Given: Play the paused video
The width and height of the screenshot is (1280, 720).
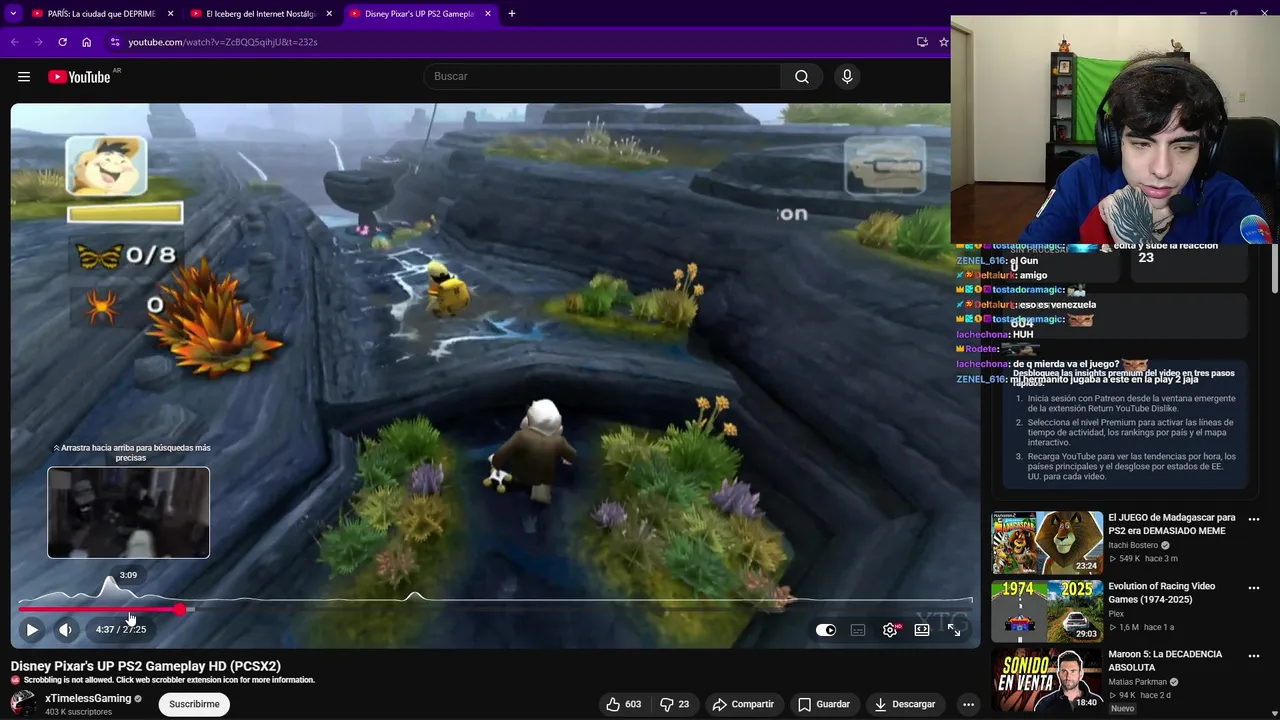Looking at the screenshot, I should [32, 630].
